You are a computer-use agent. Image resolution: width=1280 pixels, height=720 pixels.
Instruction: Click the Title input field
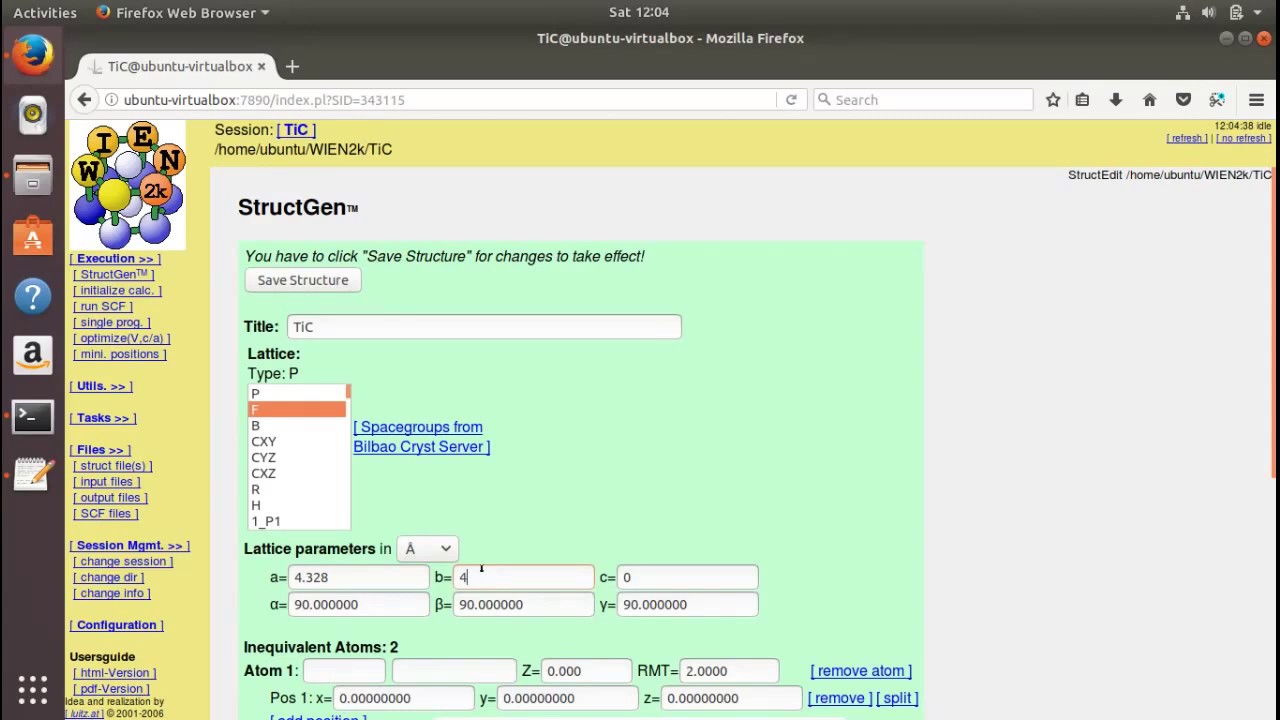[x=484, y=327]
